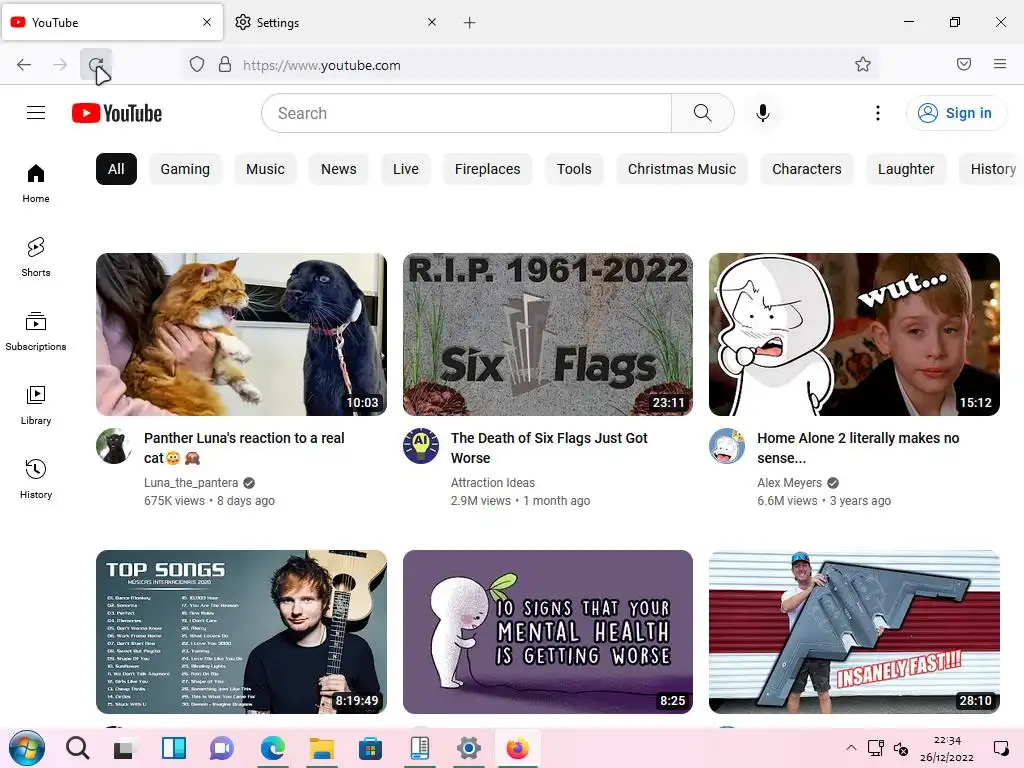Open a new browser tab
This screenshot has height=768, width=1024.
(469, 23)
